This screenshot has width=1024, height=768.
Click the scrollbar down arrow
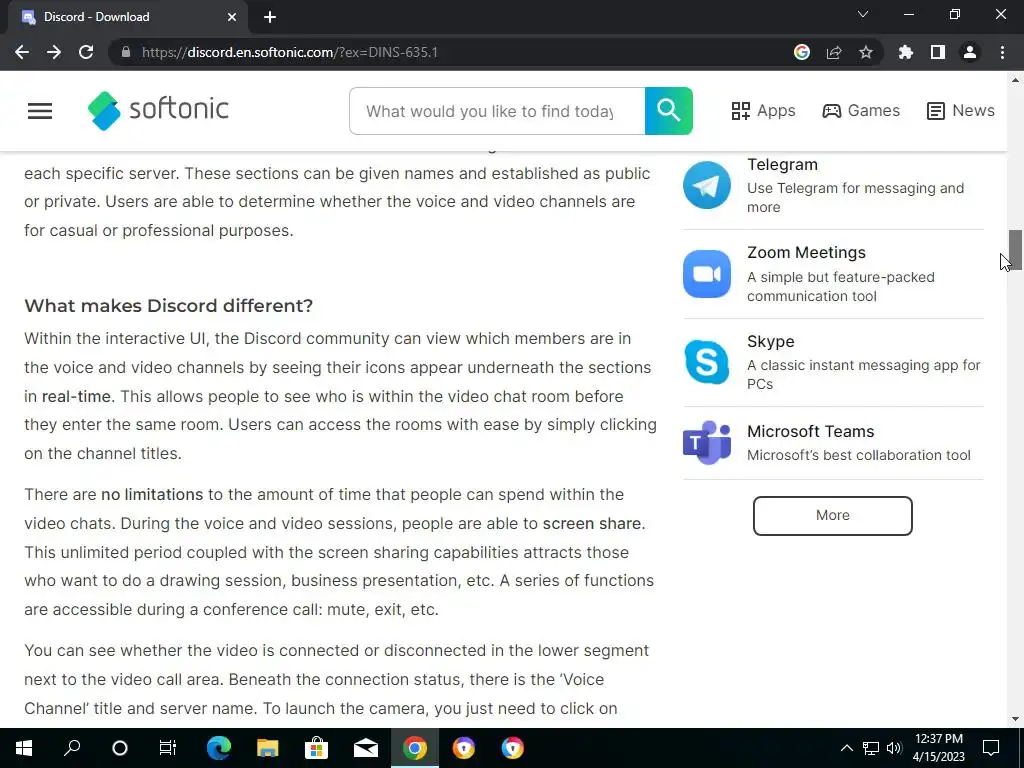click(x=1015, y=719)
